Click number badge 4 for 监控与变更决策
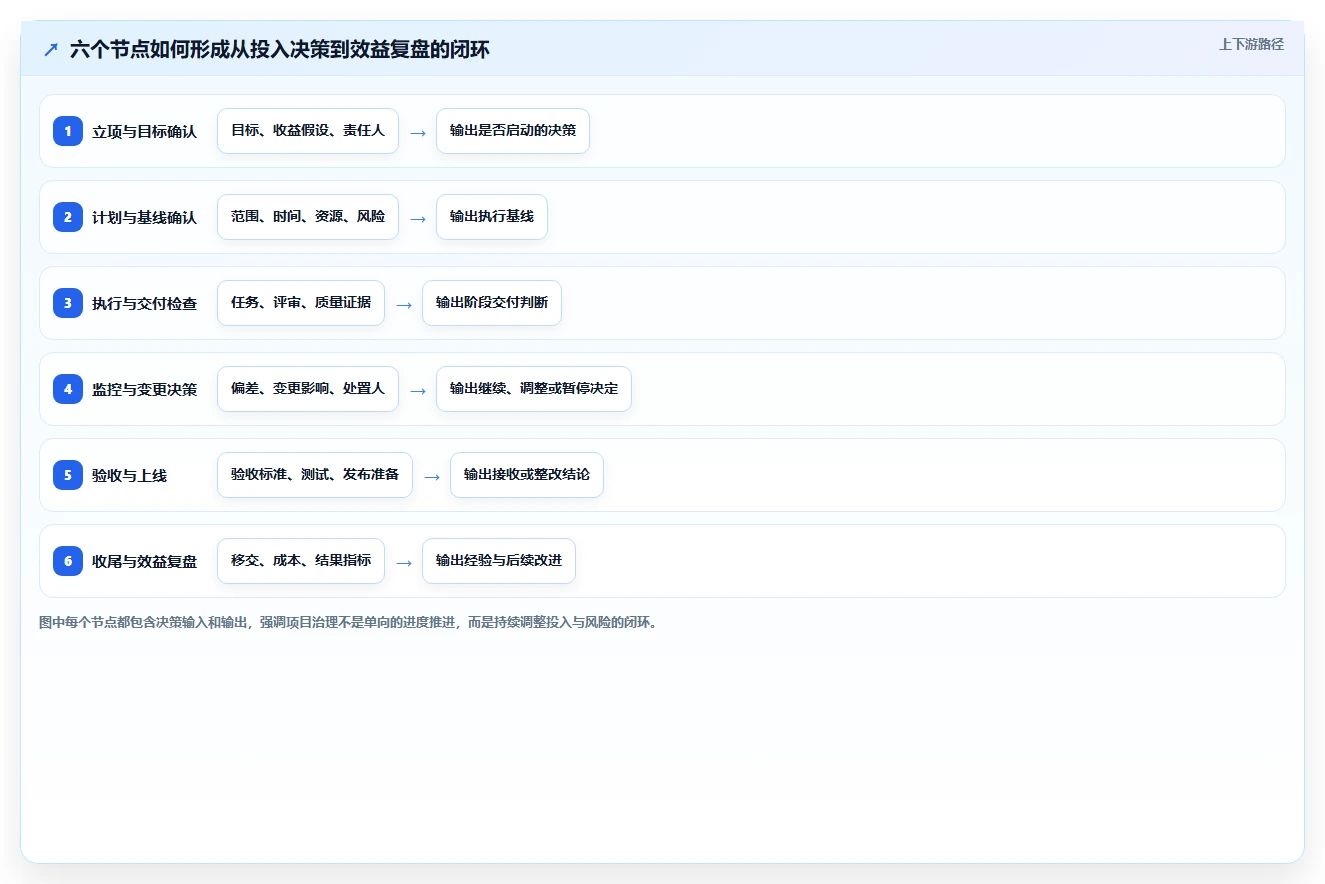 pyautogui.click(x=68, y=389)
